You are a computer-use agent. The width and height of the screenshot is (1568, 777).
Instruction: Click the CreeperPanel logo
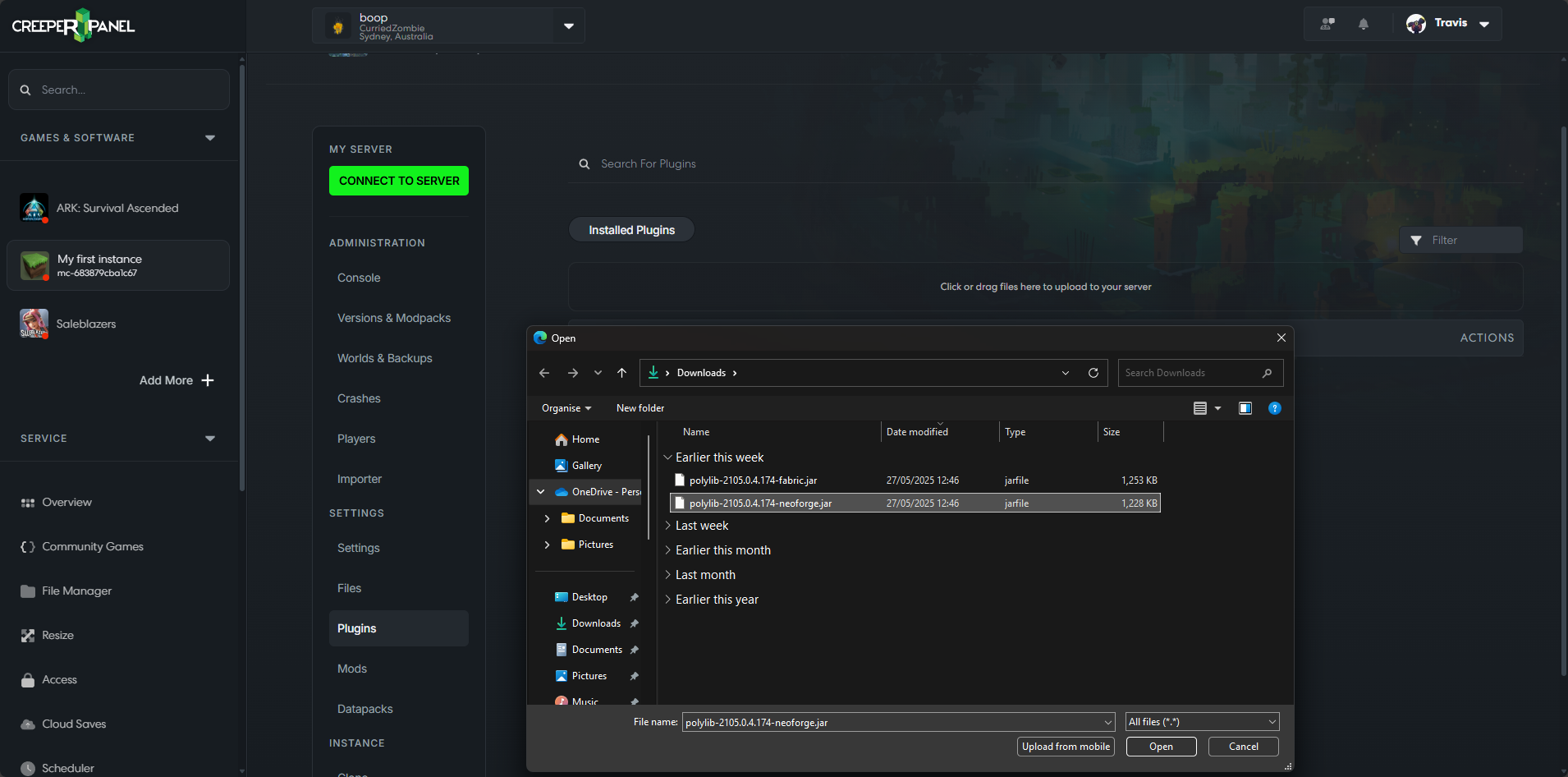[x=73, y=25]
